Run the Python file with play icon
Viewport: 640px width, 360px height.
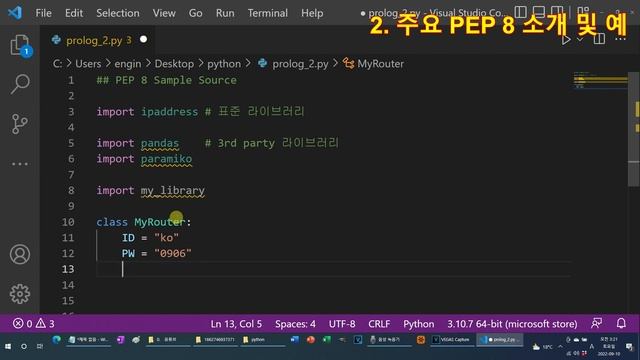pos(566,40)
